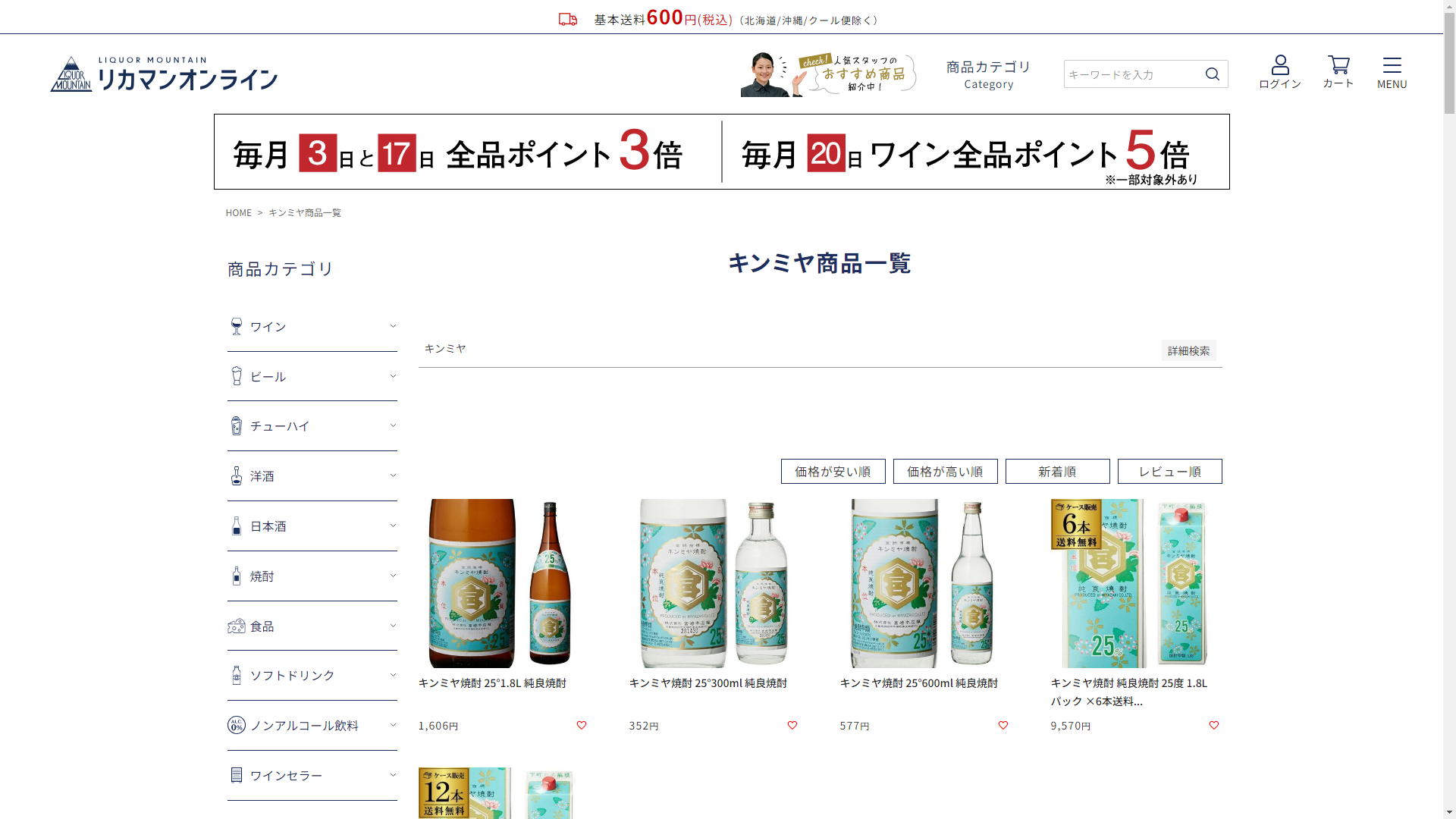Select the ソフトドリンク category label
This screenshot has height=819, width=1456.
coord(293,676)
